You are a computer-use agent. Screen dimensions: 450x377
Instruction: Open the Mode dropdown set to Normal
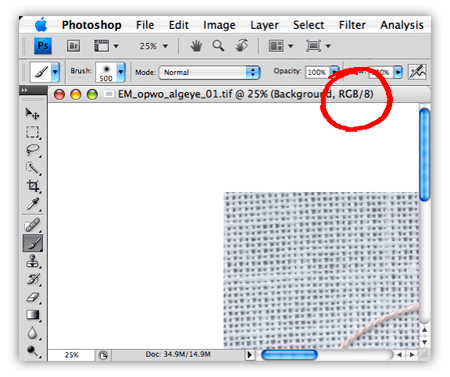(209, 72)
